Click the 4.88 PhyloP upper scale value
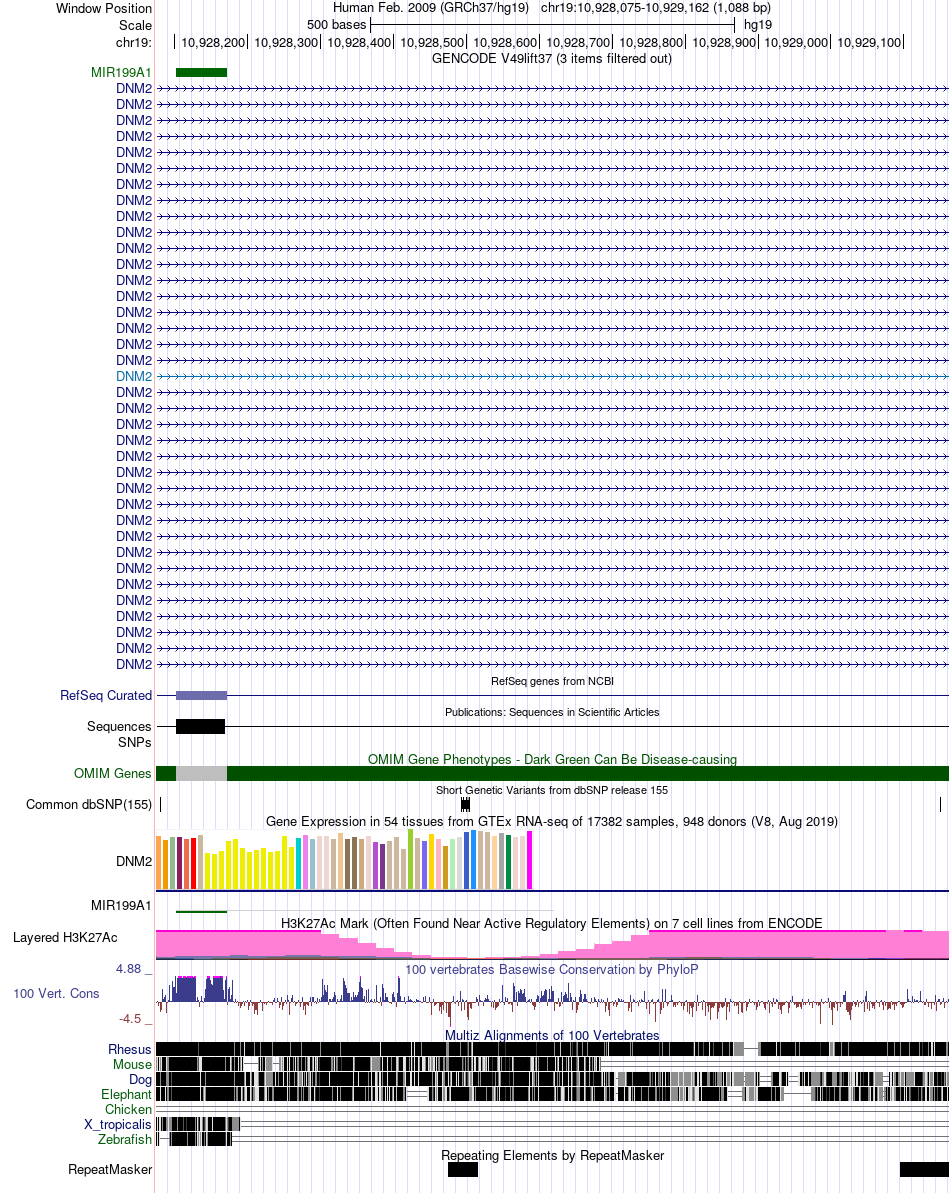The width and height of the screenshot is (950, 1193). pos(129,969)
